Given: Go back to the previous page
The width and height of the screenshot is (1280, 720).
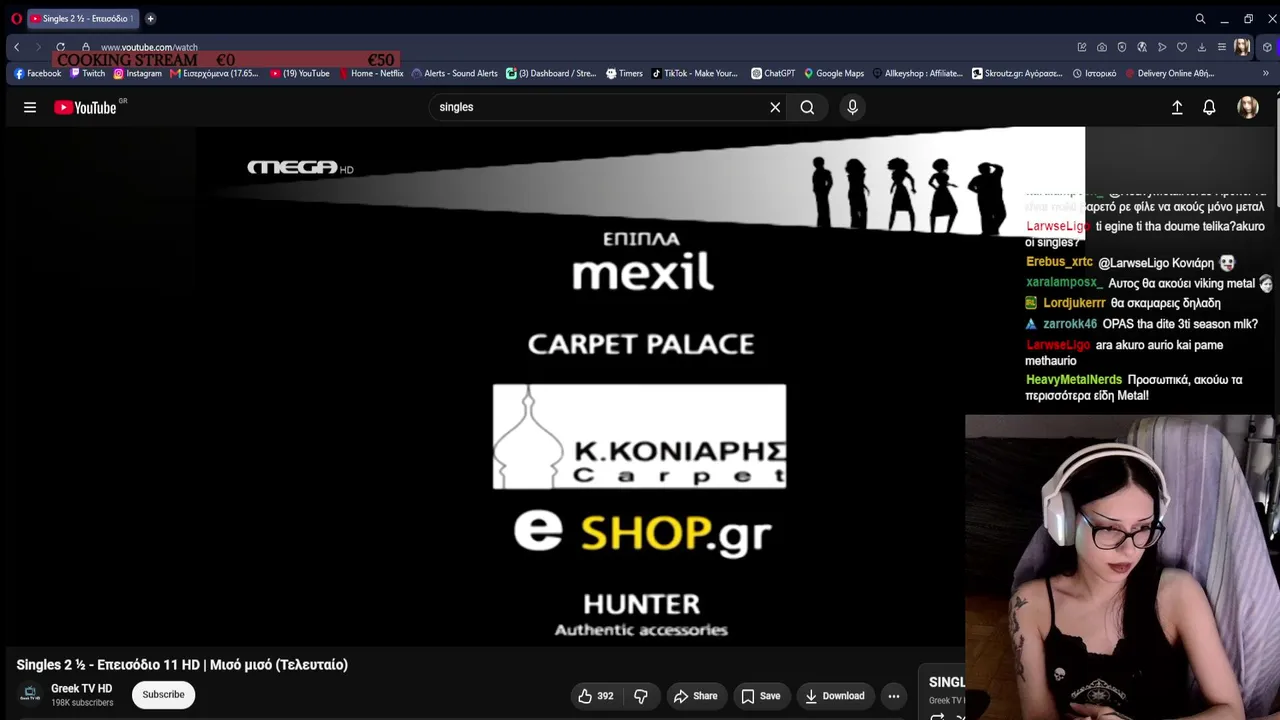Looking at the screenshot, I should pos(16,47).
